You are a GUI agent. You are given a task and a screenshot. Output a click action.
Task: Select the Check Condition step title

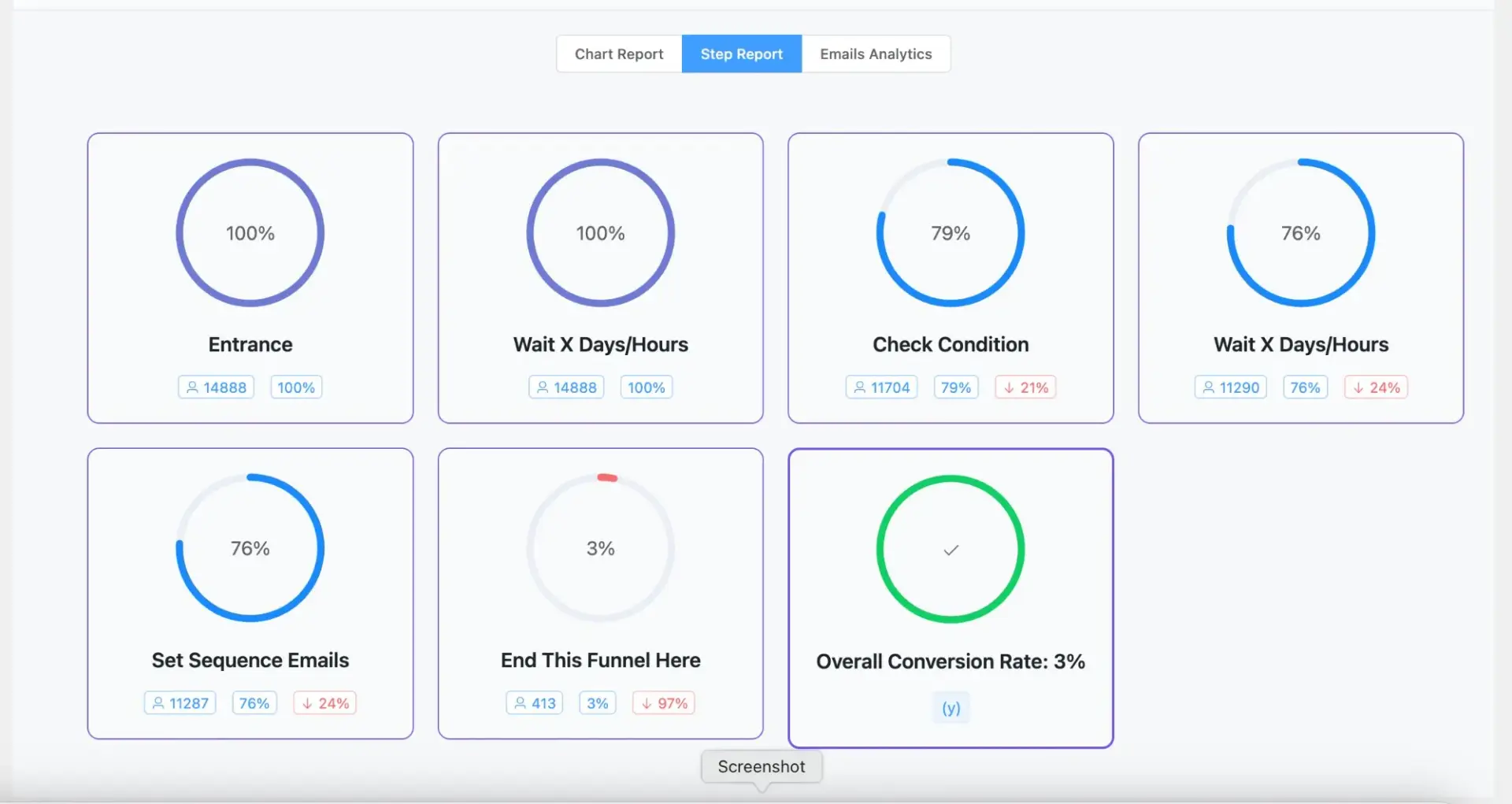(x=950, y=344)
